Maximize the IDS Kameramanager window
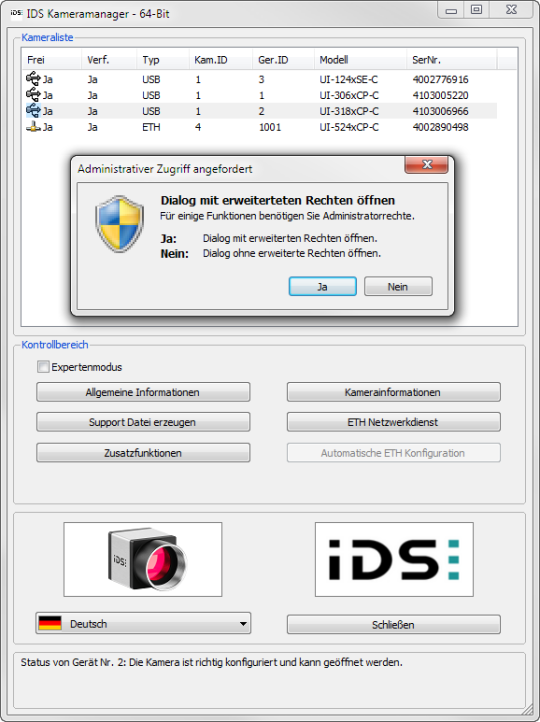This screenshot has width=540, height=722. [476, 10]
